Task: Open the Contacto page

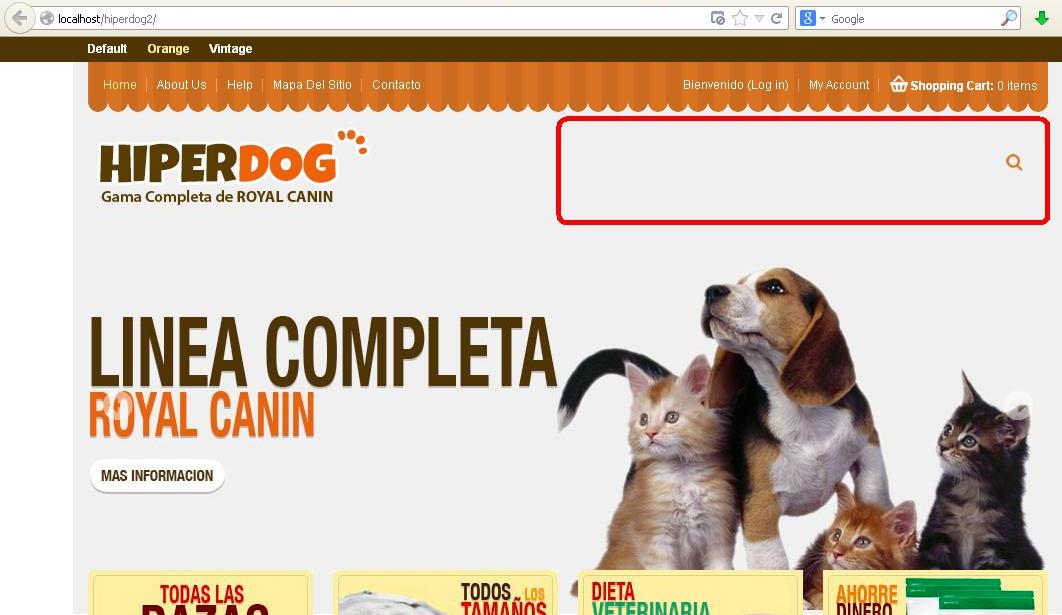Action: pos(396,85)
